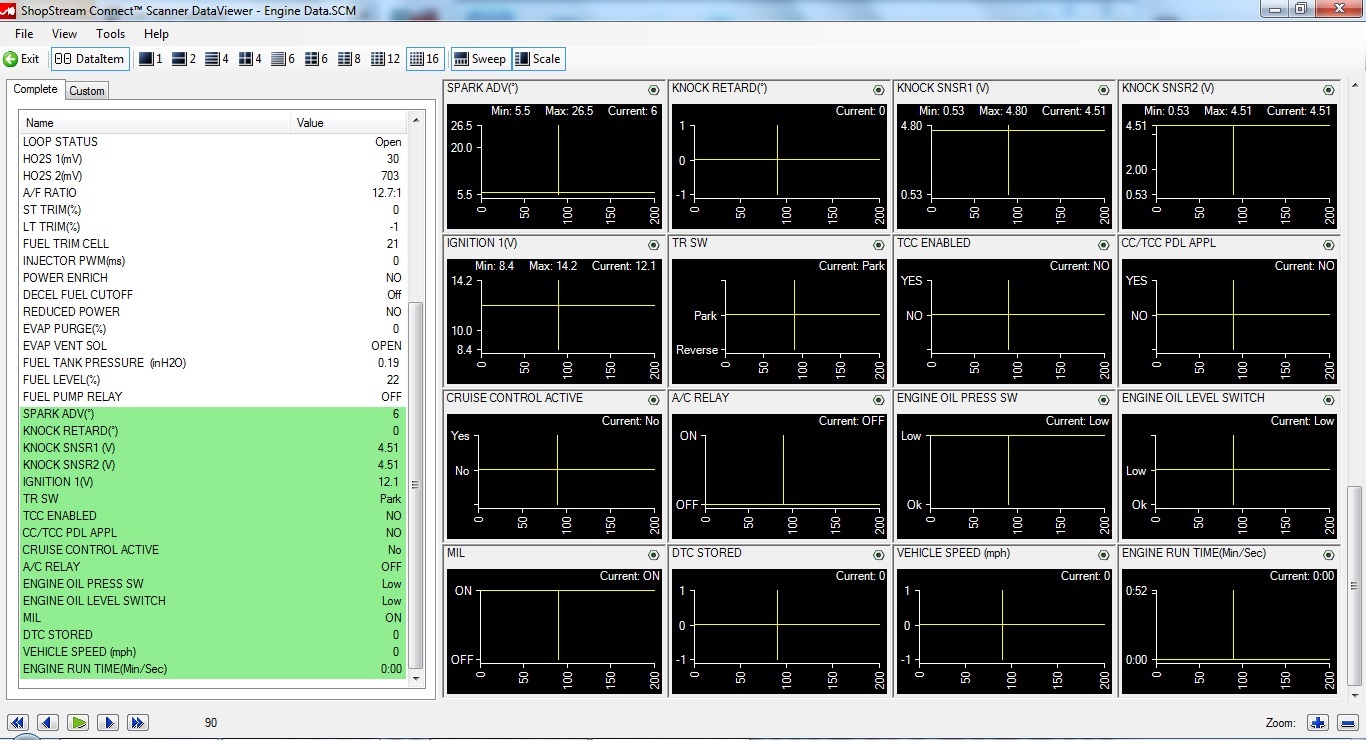This screenshot has height=740, width=1366.
Task: Open the View menu
Action: [64, 34]
